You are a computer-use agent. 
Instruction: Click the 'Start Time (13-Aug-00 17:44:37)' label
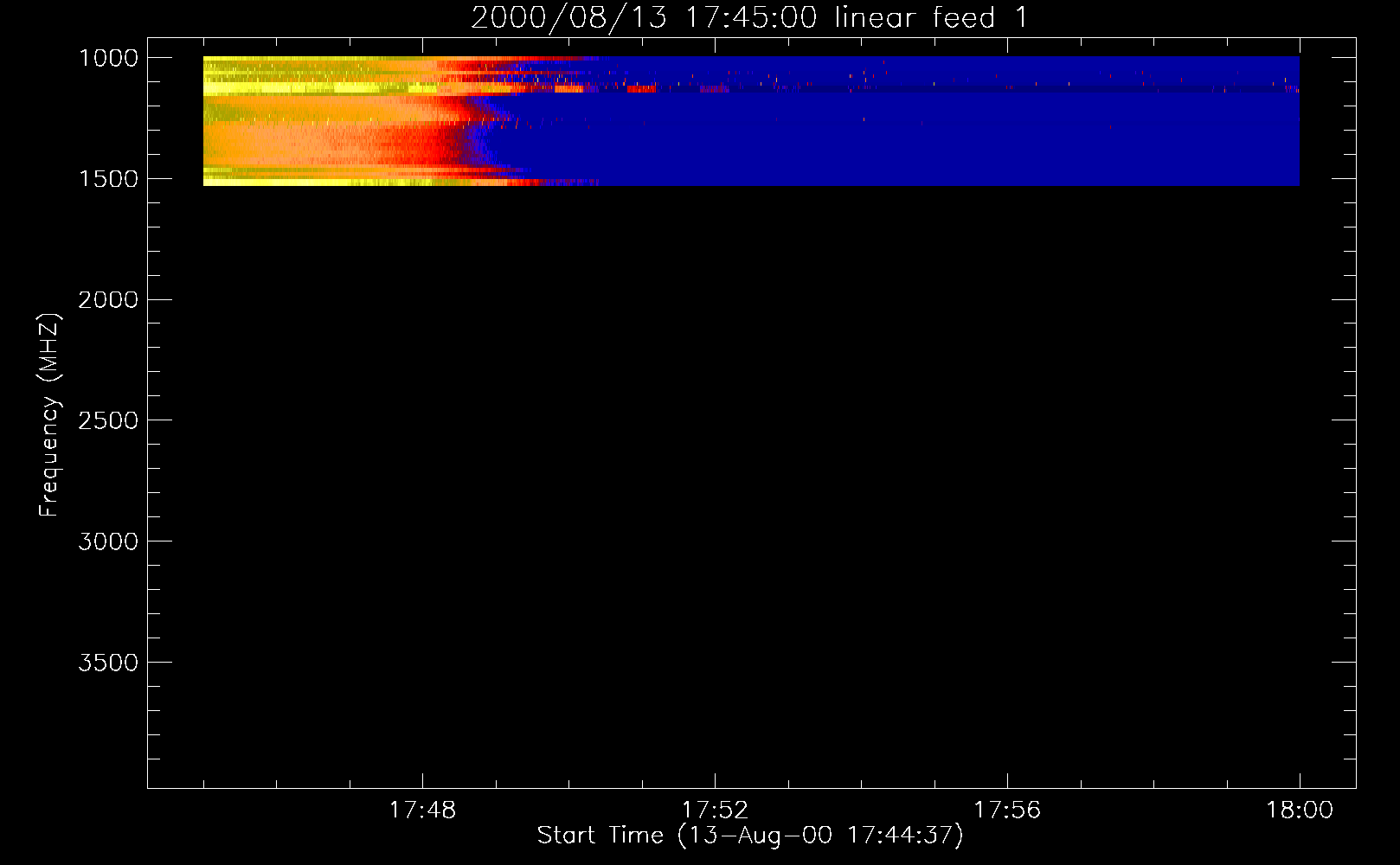[750, 836]
